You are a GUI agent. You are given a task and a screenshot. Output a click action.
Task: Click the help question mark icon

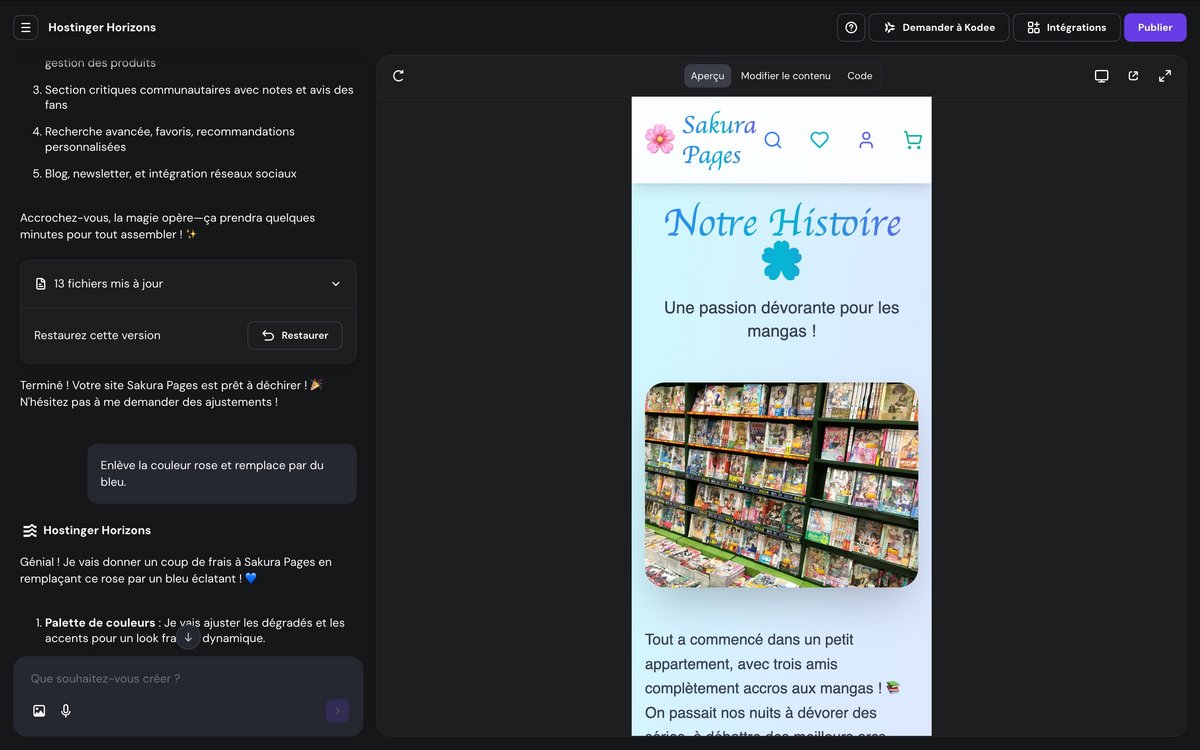pyautogui.click(x=851, y=28)
